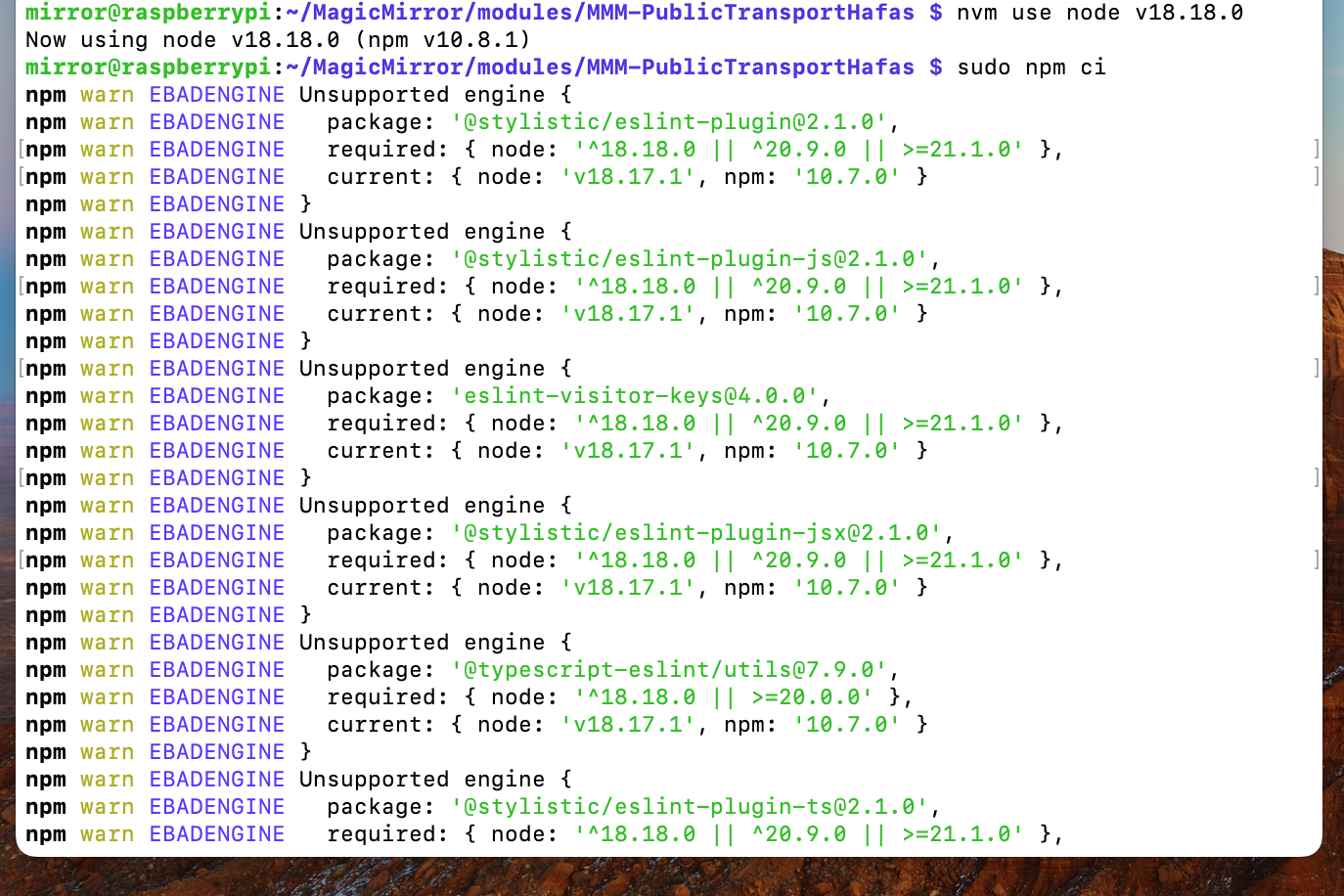Viewport: 1344px width, 896px height.
Task: Click the mirror@raspberrypi prompt on the nvm line
Action: coord(148,13)
